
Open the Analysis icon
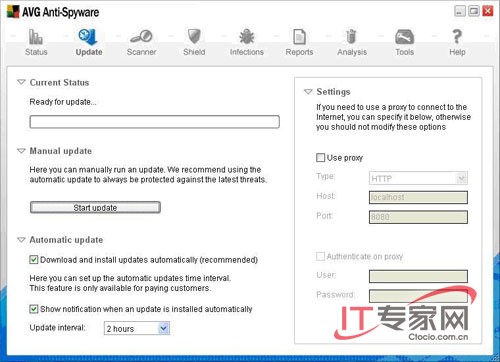pyautogui.click(x=351, y=37)
